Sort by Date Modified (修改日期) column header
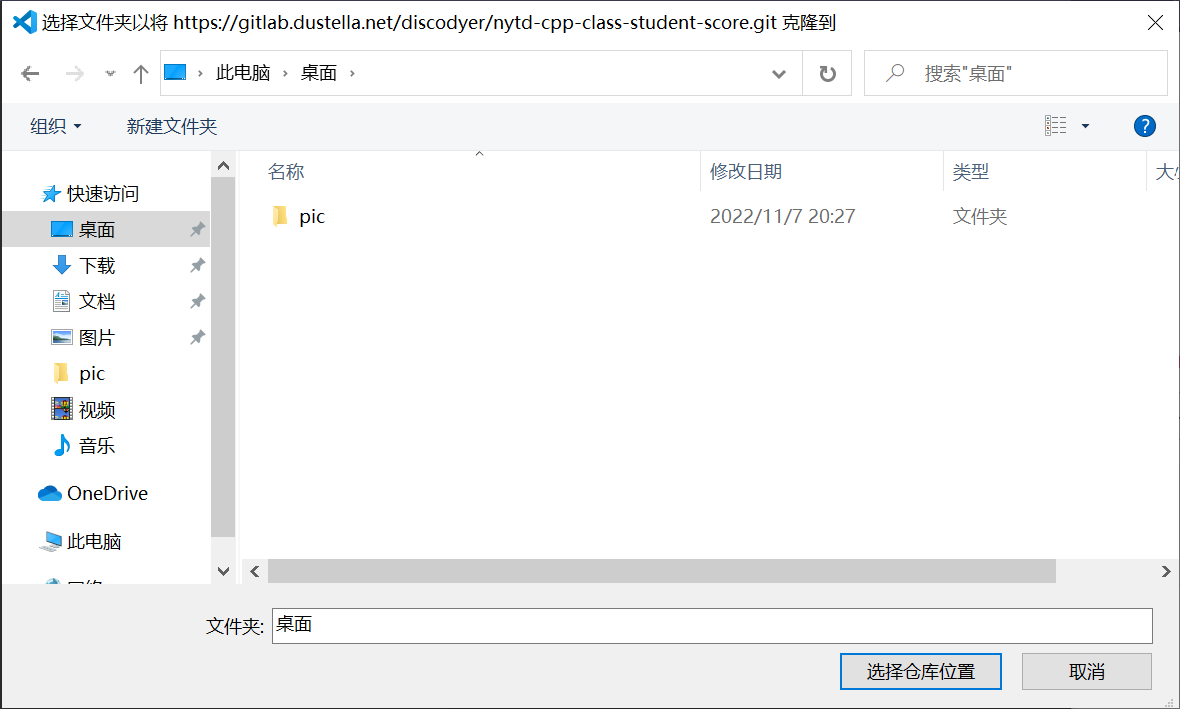The image size is (1180, 709). (746, 172)
